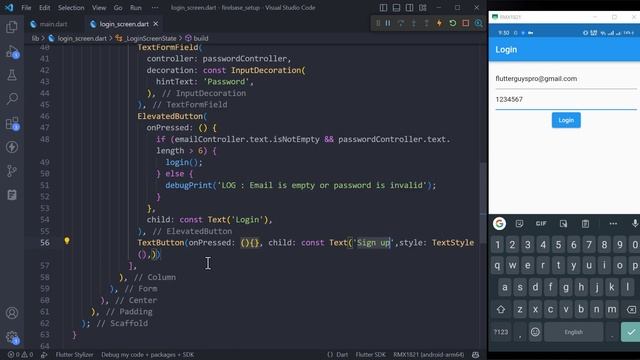Pause the debug session
This screenshot has height=360, width=640.
388,23
